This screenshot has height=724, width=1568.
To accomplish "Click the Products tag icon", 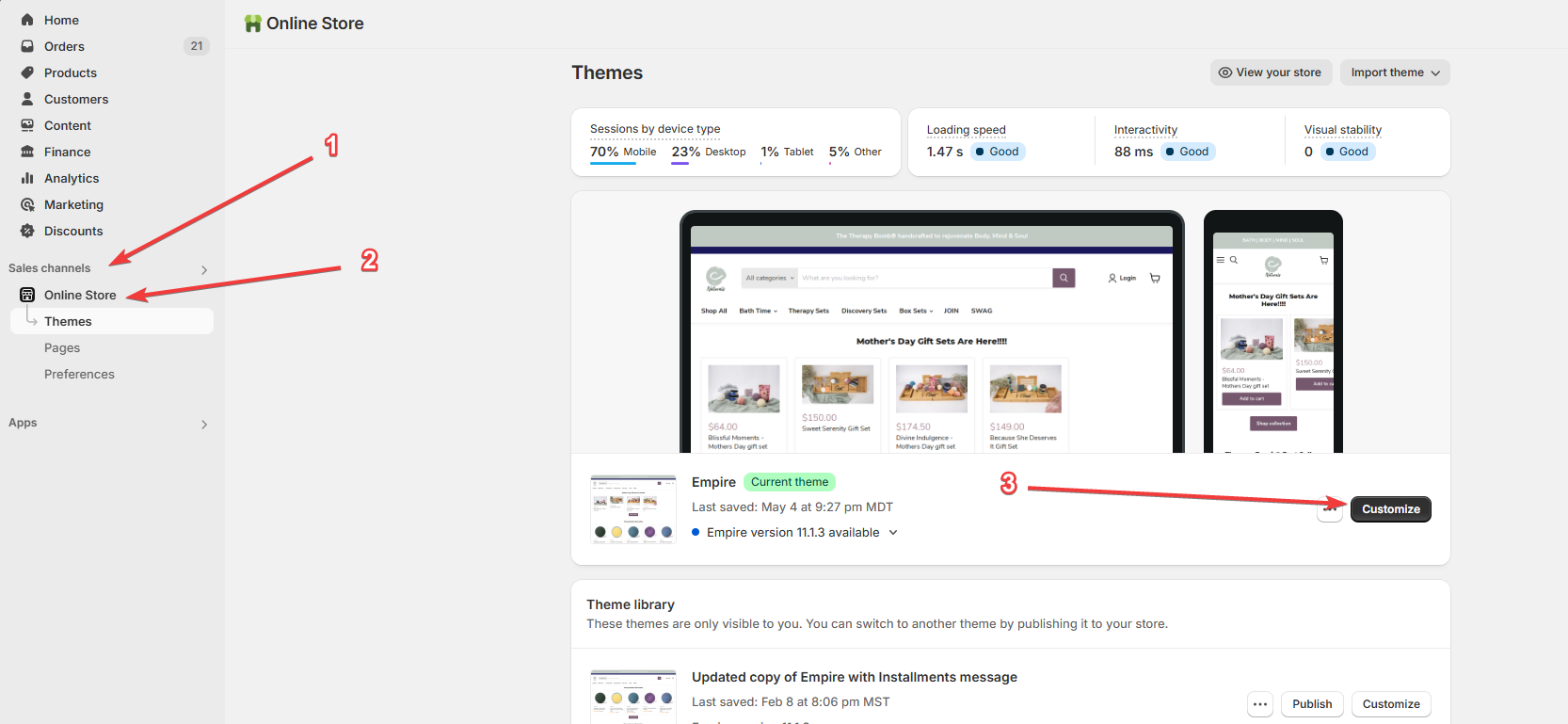I will tap(27, 72).
